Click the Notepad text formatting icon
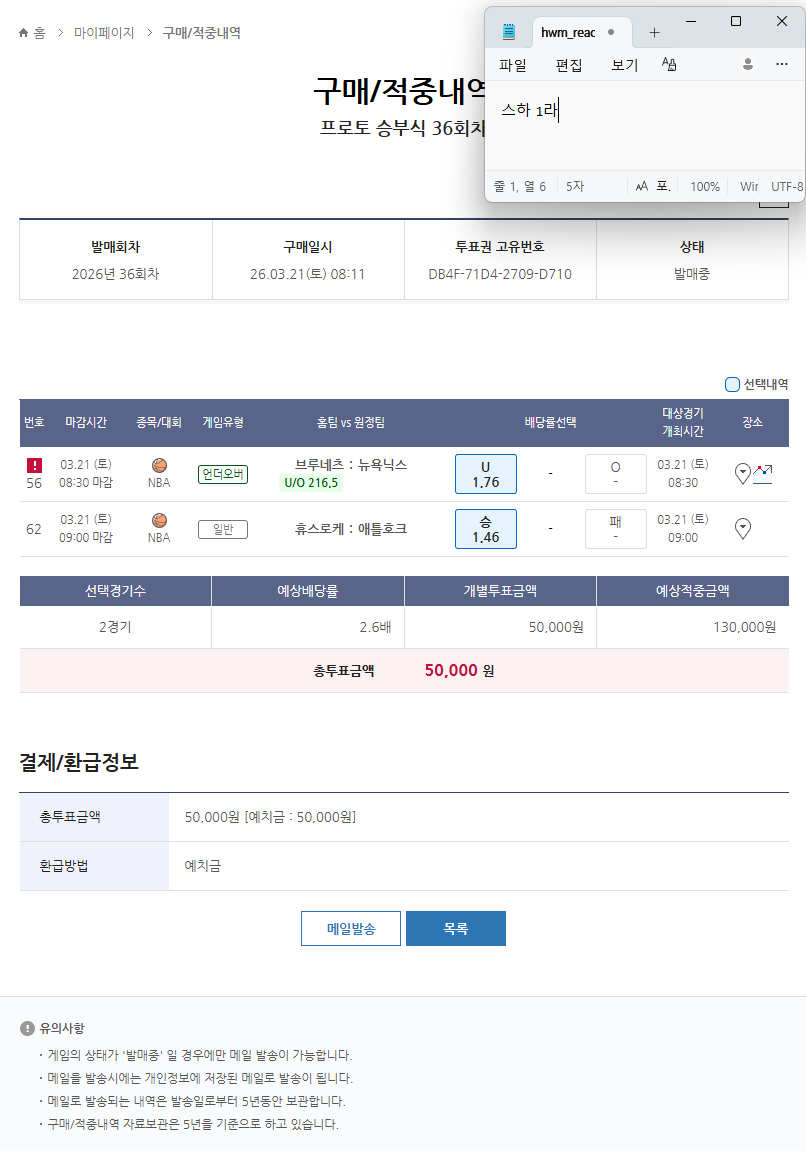The height and width of the screenshot is (1151, 806). pos(670,65)
